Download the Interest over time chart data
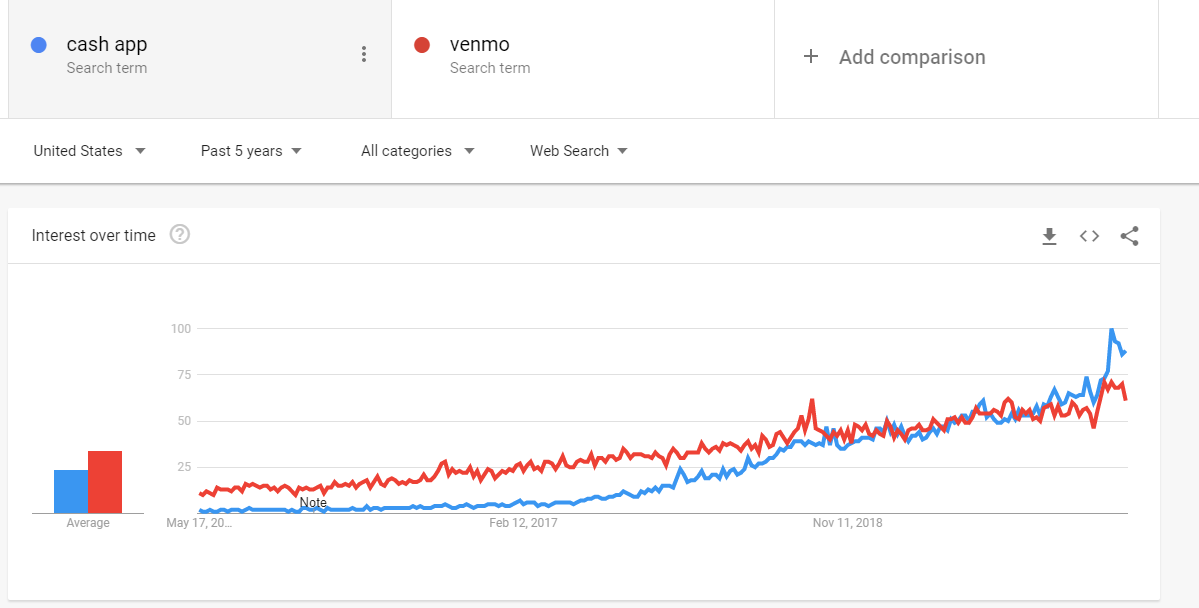 (x=1049, y=236)
